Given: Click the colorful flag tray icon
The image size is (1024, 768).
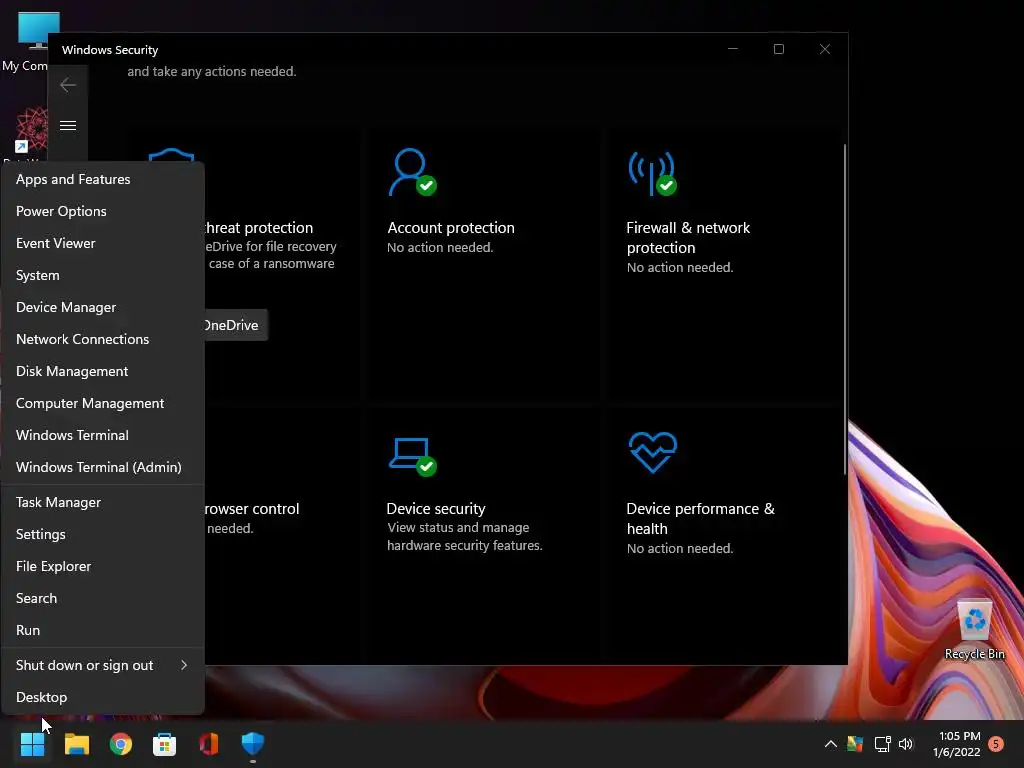Looking at the screenshot, I should [x=855, y=744].
